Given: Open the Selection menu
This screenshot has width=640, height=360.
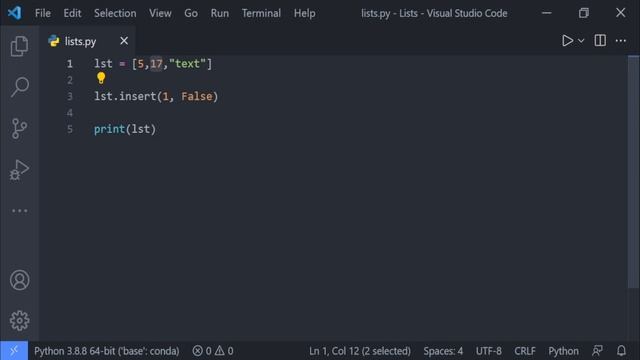Looking at the screenshot, I should coord(115,13).
